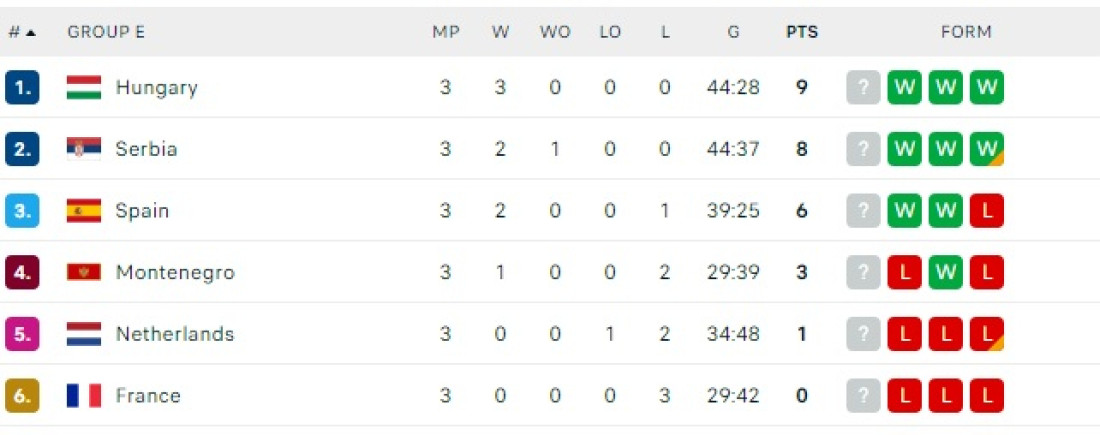
Task: Click the Hungary flag icon
Action: pos(84,88)
